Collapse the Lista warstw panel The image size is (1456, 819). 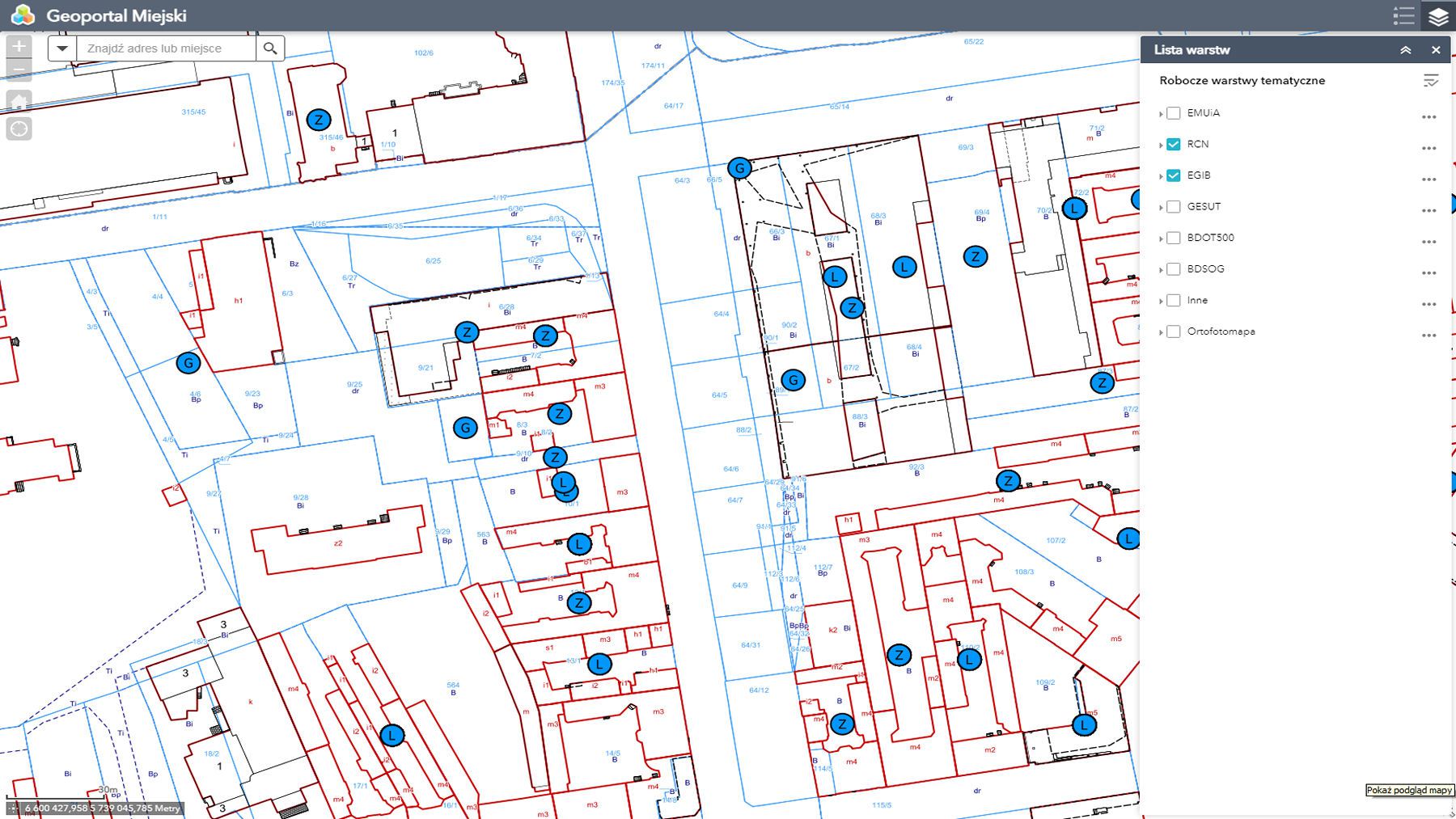(x=1406, y=50)
